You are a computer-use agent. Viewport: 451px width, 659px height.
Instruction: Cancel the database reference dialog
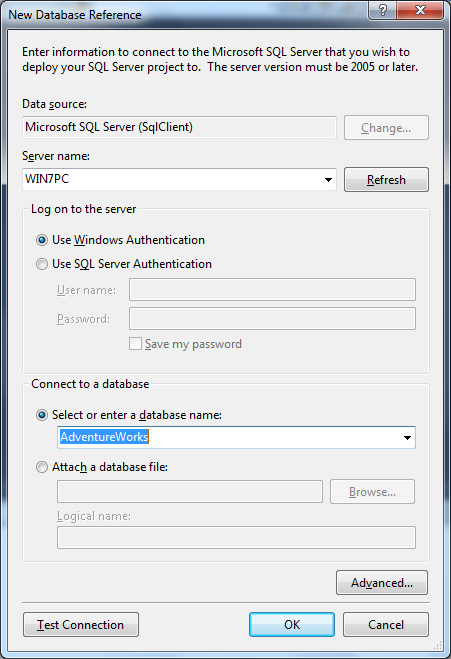386,625
